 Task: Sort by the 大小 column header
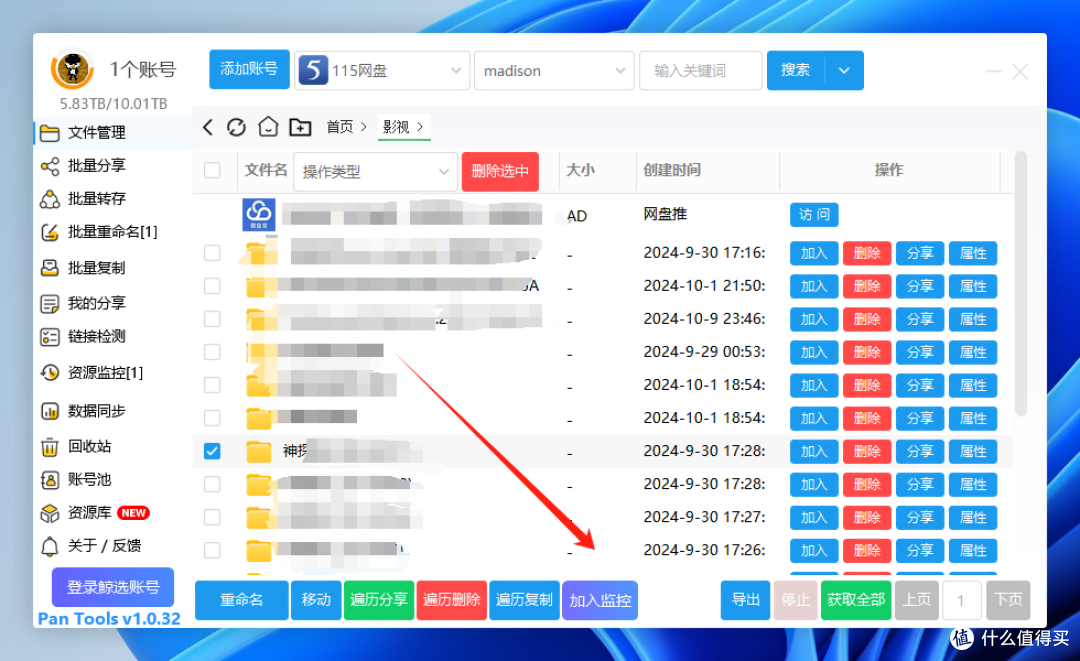click(x=580, y=170)
